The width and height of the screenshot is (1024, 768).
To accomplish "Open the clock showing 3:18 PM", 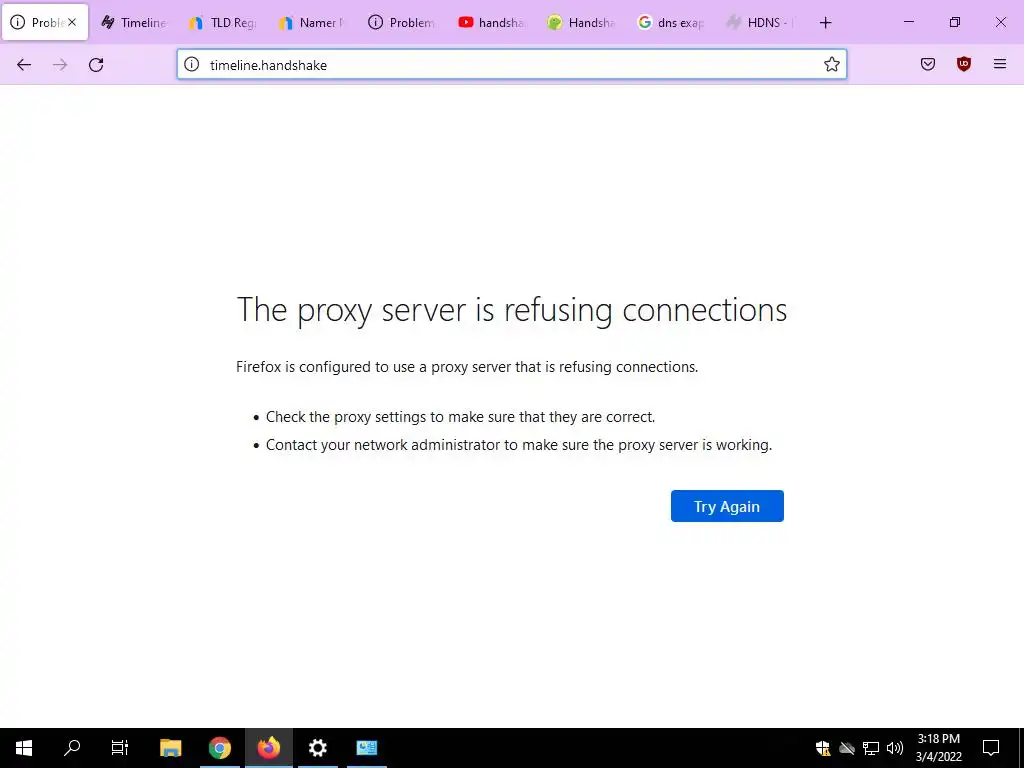I will tap(938, 748).
